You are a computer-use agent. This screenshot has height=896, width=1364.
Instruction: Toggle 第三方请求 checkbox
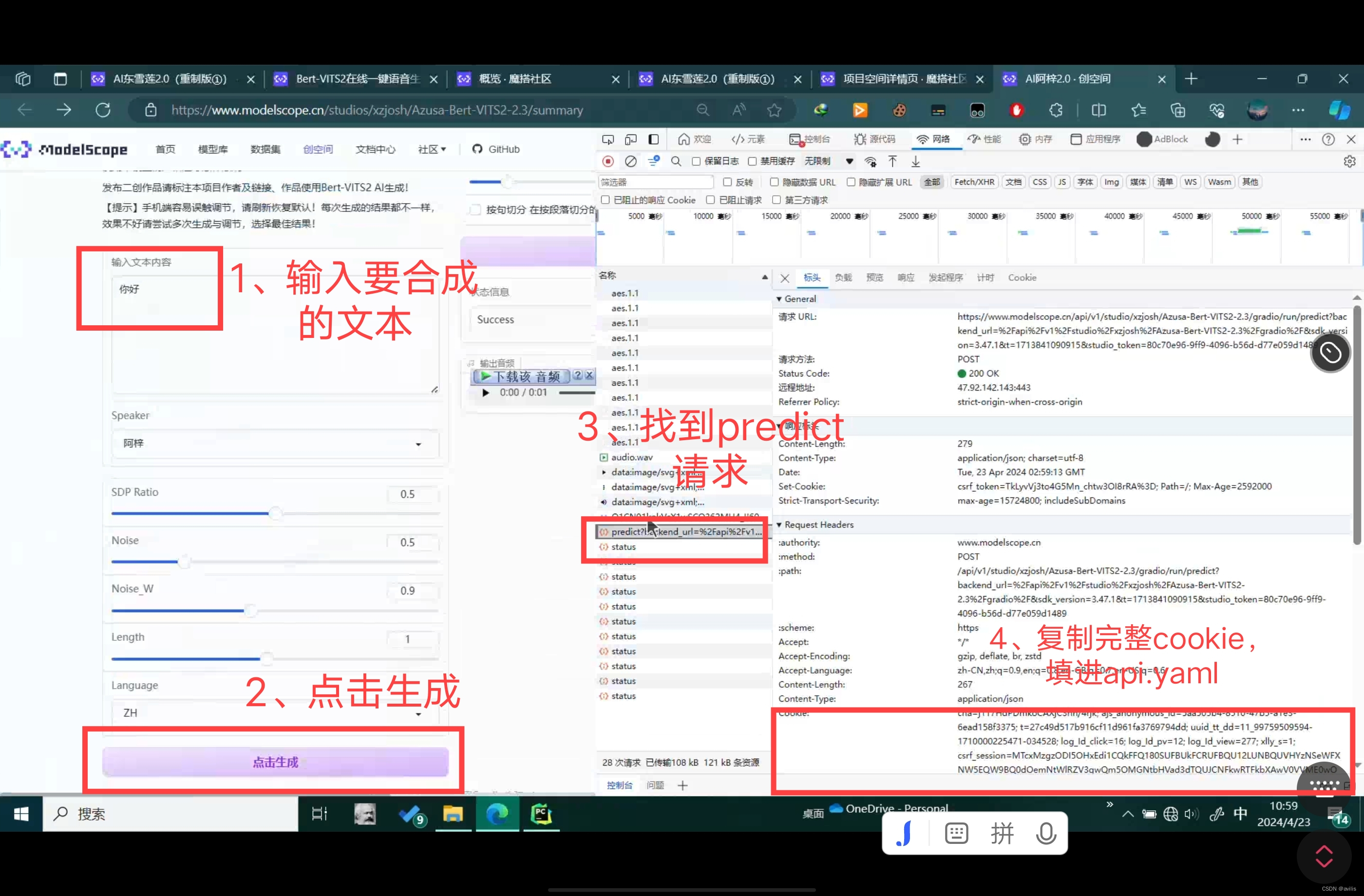(x=776, y=200)
